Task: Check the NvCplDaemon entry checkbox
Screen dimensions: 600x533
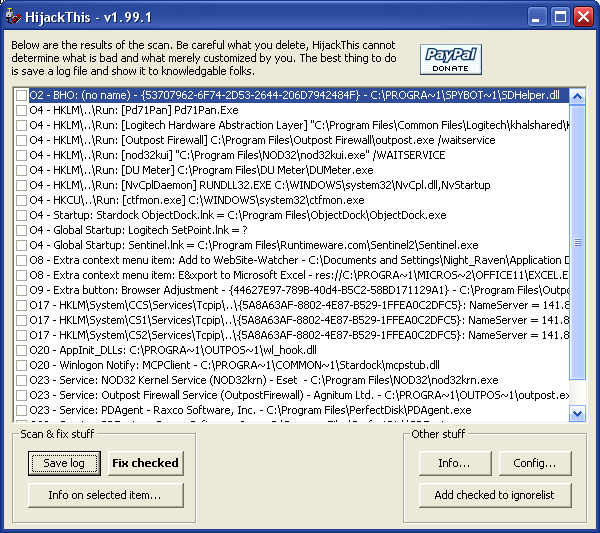Action: click(x=21, y=185)
